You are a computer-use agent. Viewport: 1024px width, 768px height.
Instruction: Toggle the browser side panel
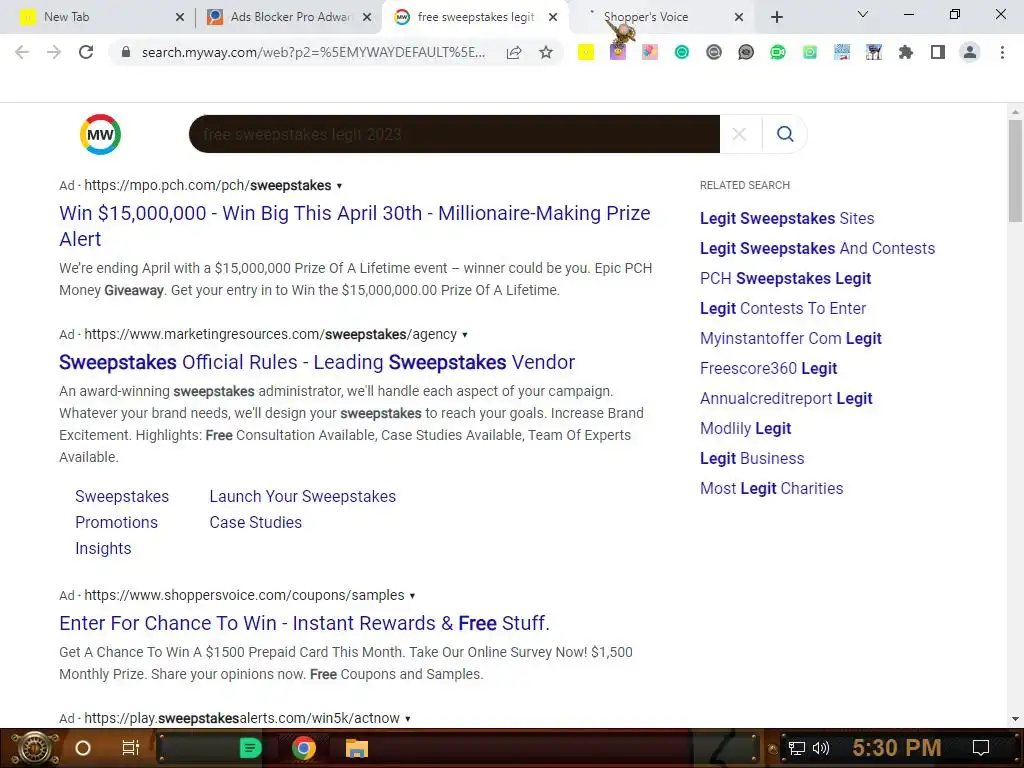tap(938, 52)
